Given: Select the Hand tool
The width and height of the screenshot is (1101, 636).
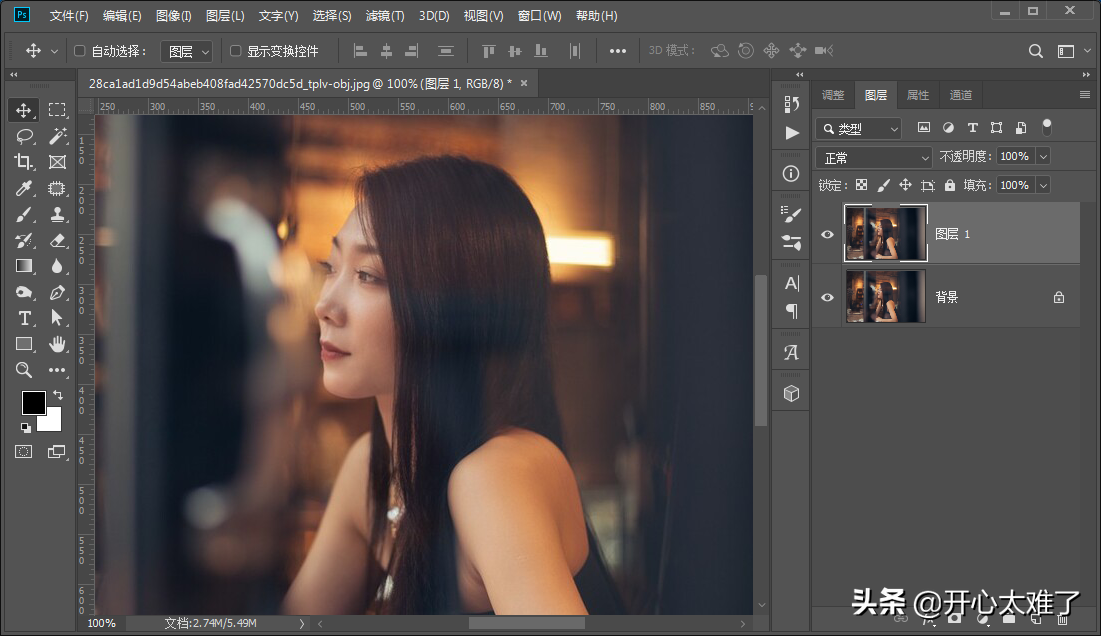Looking at the screenshot, I should pos(57,344).
